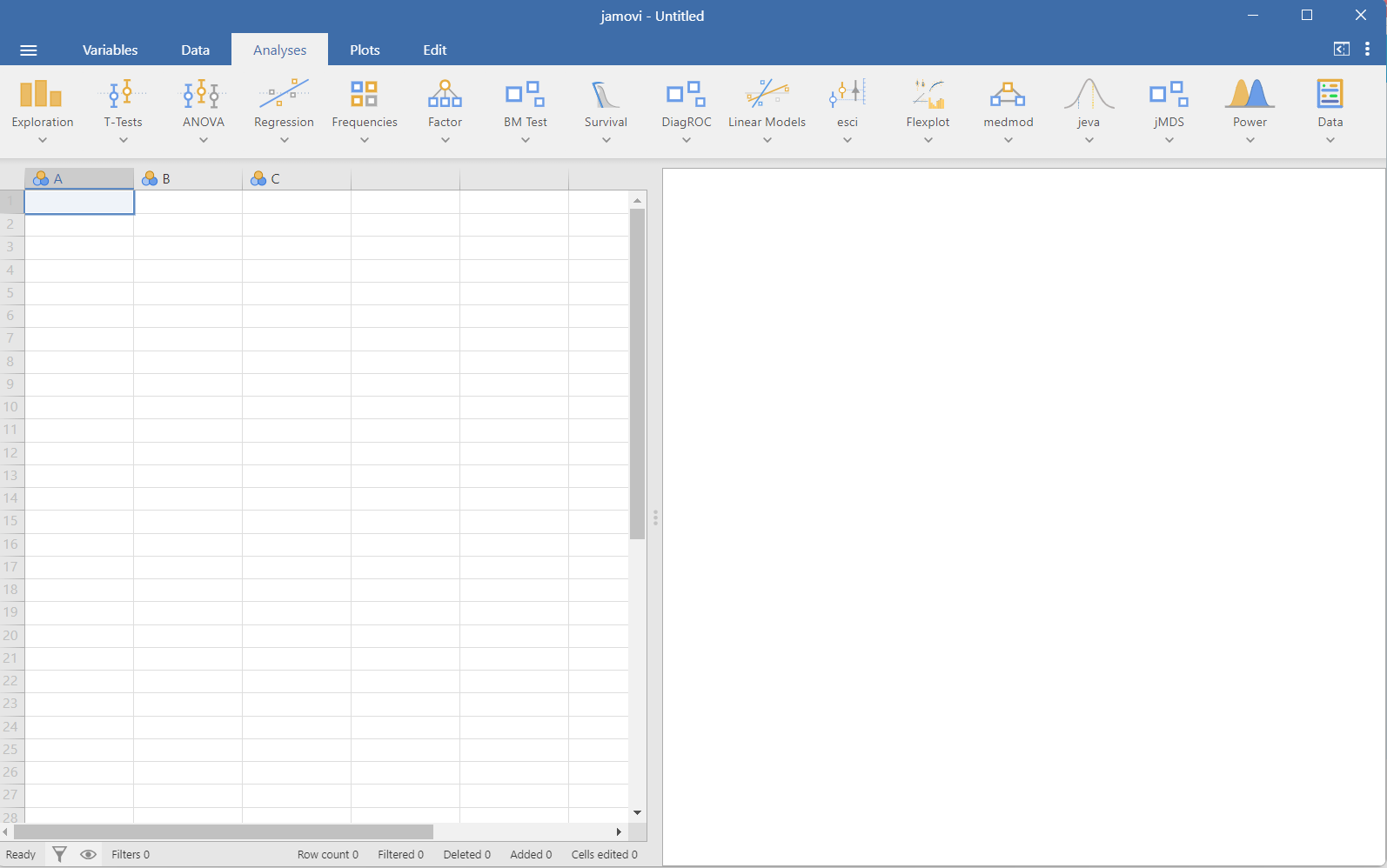Select the cell in row 1 column A

pos(79,202)
